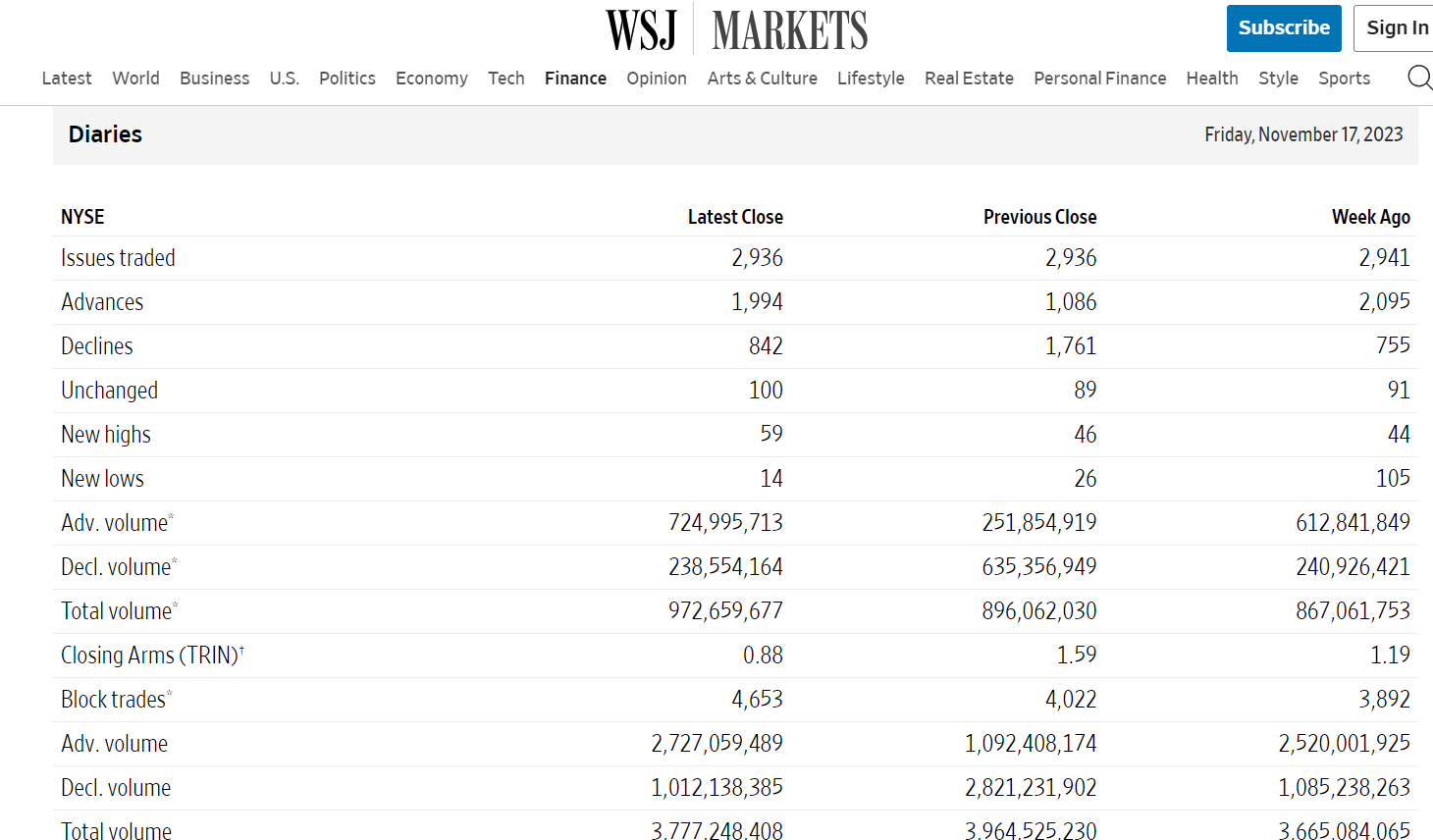Image resolution: width=1433 pixels, height=840 pixels.
Task: Open the Sports nav item
Action: click(x=1345, y=79)
